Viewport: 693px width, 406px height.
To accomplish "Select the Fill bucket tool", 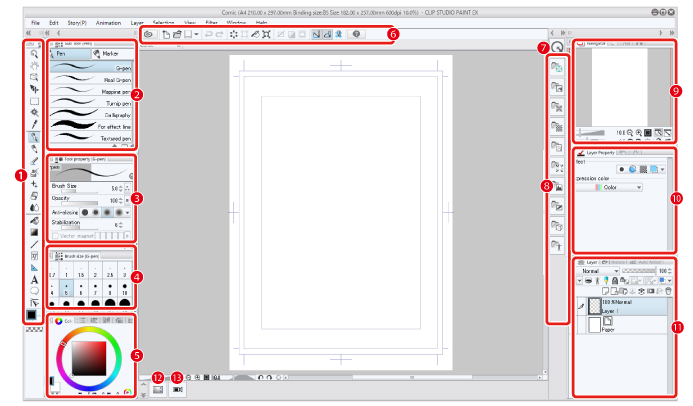I will [x=34, y=220].
